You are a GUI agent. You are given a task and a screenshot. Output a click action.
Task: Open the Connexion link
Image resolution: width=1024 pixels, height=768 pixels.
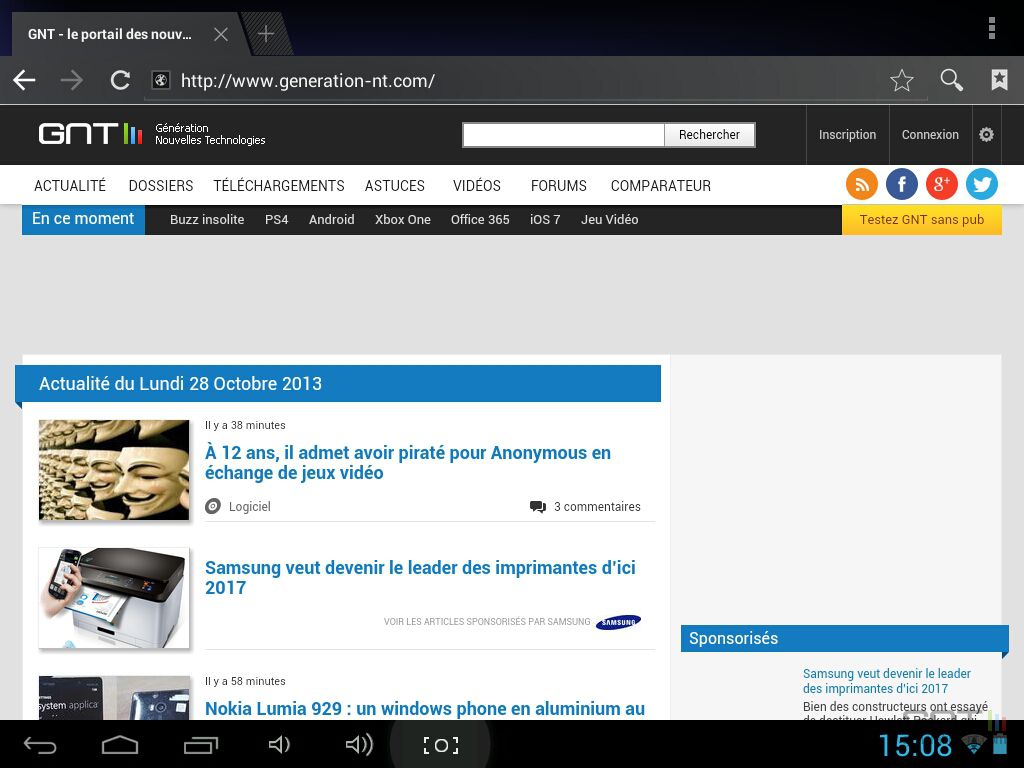point(930,135)
